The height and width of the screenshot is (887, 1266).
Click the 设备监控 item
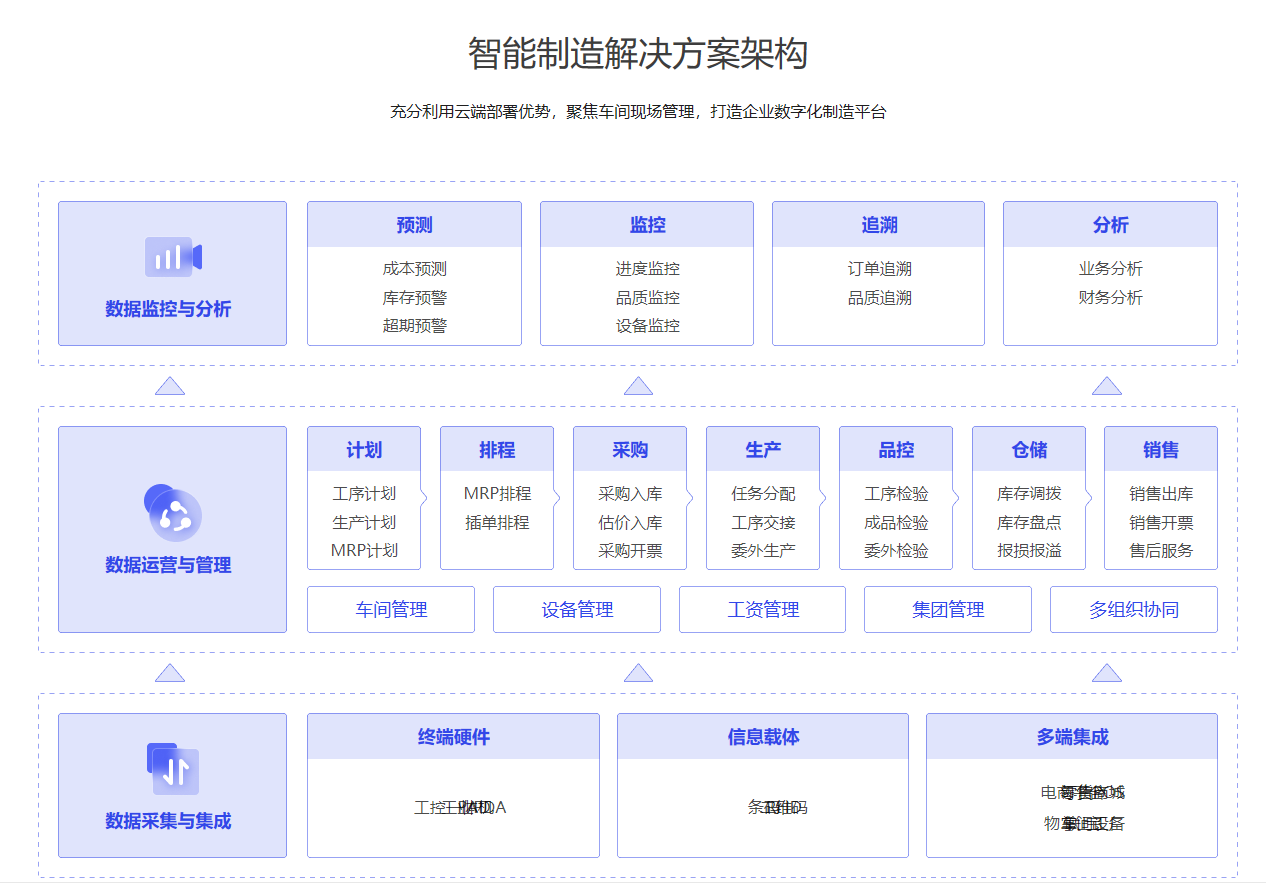click(x=647, y=325)
